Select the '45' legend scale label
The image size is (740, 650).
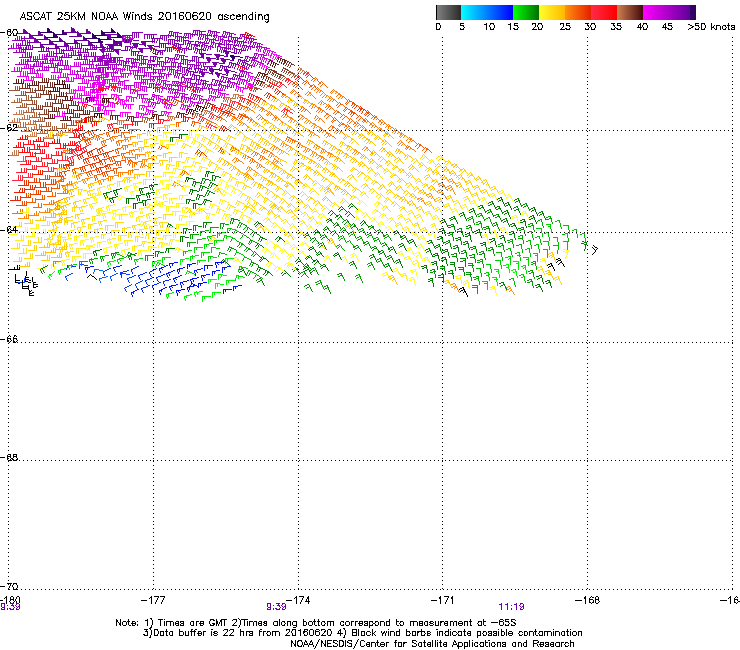(x=667, y=27)
